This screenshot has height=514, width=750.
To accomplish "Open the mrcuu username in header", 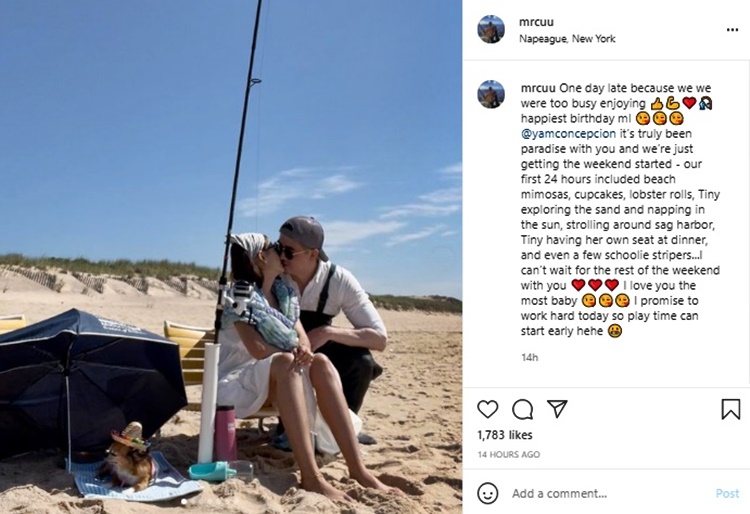I will pyautogui.click(x=536, y=22).
